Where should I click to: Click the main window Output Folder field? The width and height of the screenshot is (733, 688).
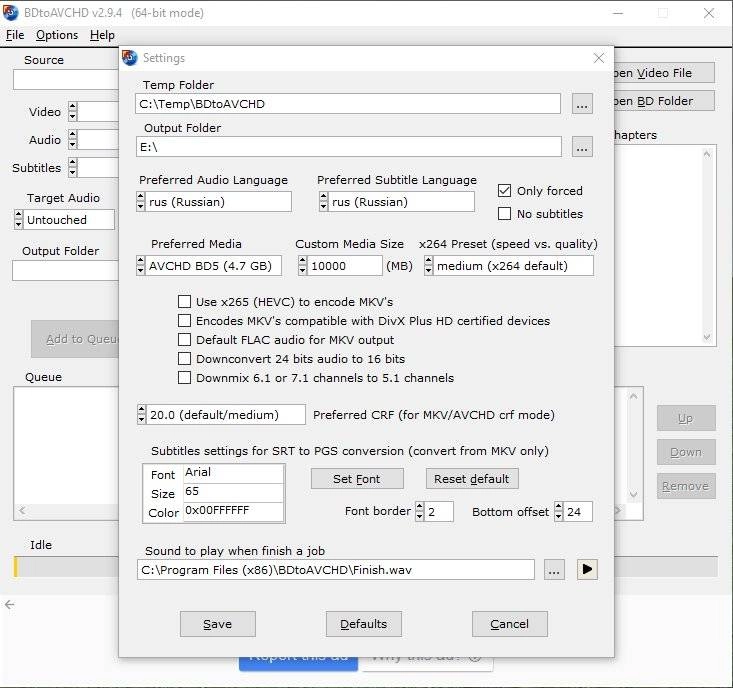65,271
